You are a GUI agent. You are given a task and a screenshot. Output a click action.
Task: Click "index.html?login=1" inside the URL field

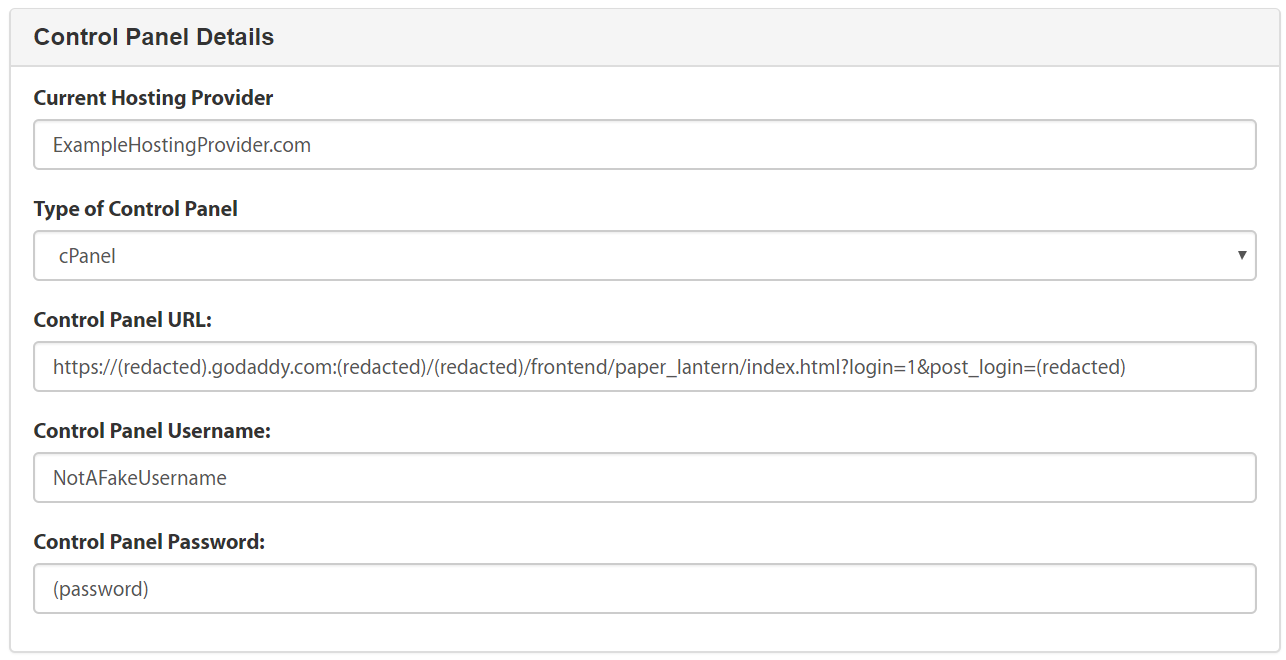click(x=831, y=367)
